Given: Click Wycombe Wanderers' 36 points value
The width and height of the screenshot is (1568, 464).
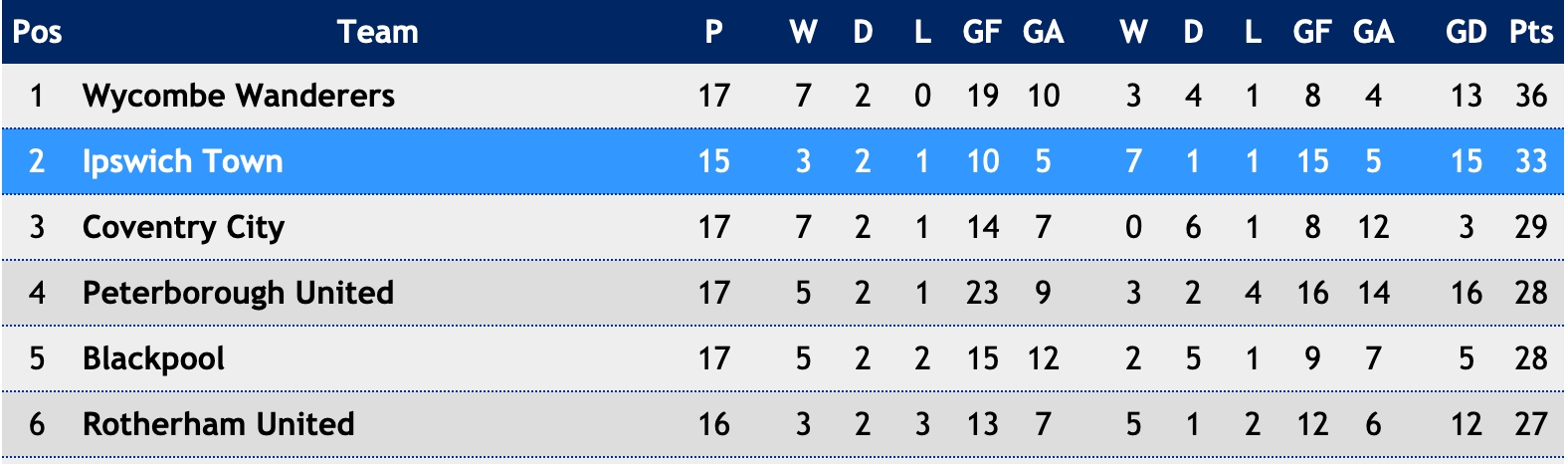Looking at the screenshot, I should (x=1531, y=96).
